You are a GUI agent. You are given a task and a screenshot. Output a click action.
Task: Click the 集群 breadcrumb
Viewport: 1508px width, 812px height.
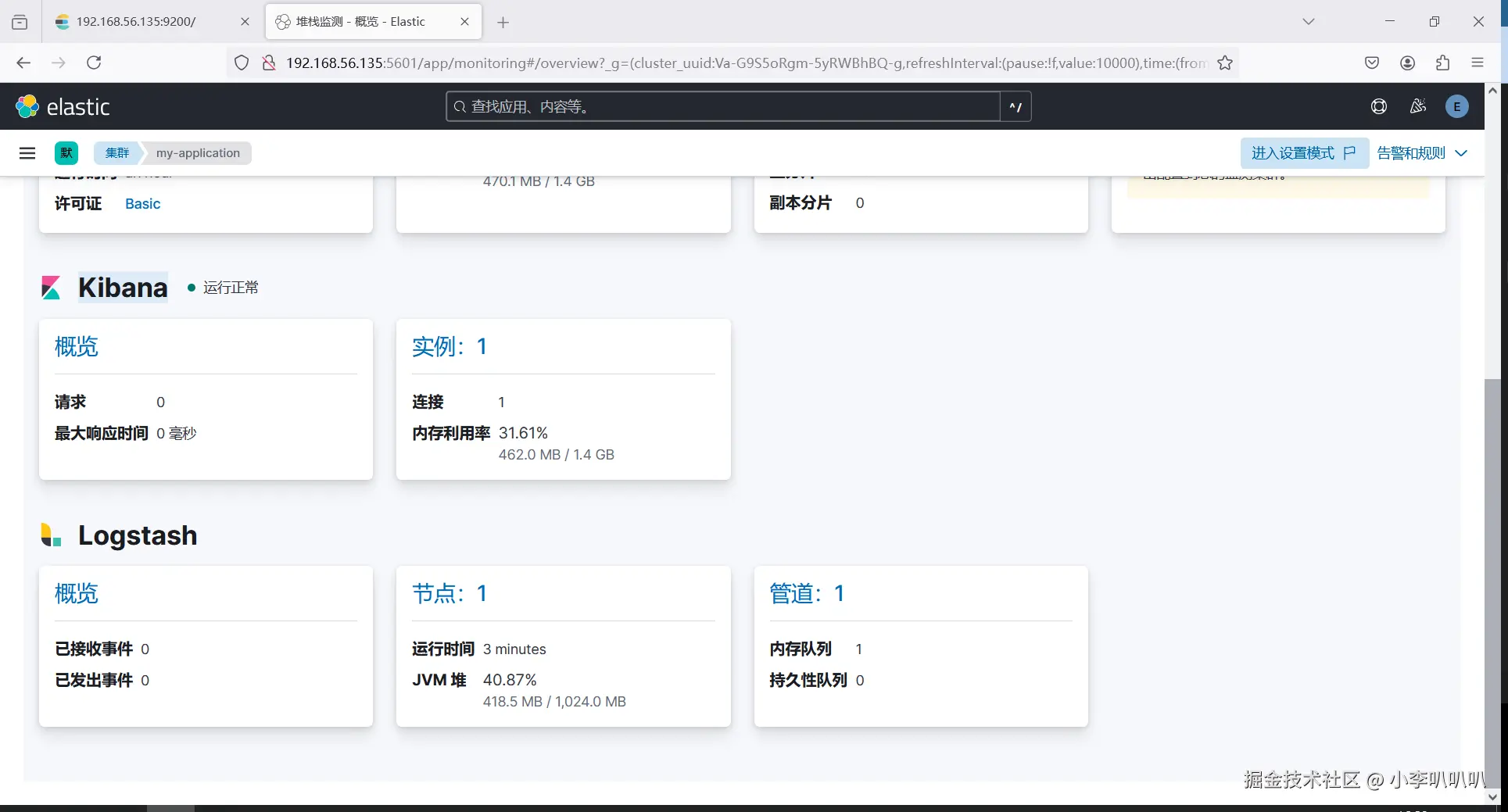click(117, 153)
